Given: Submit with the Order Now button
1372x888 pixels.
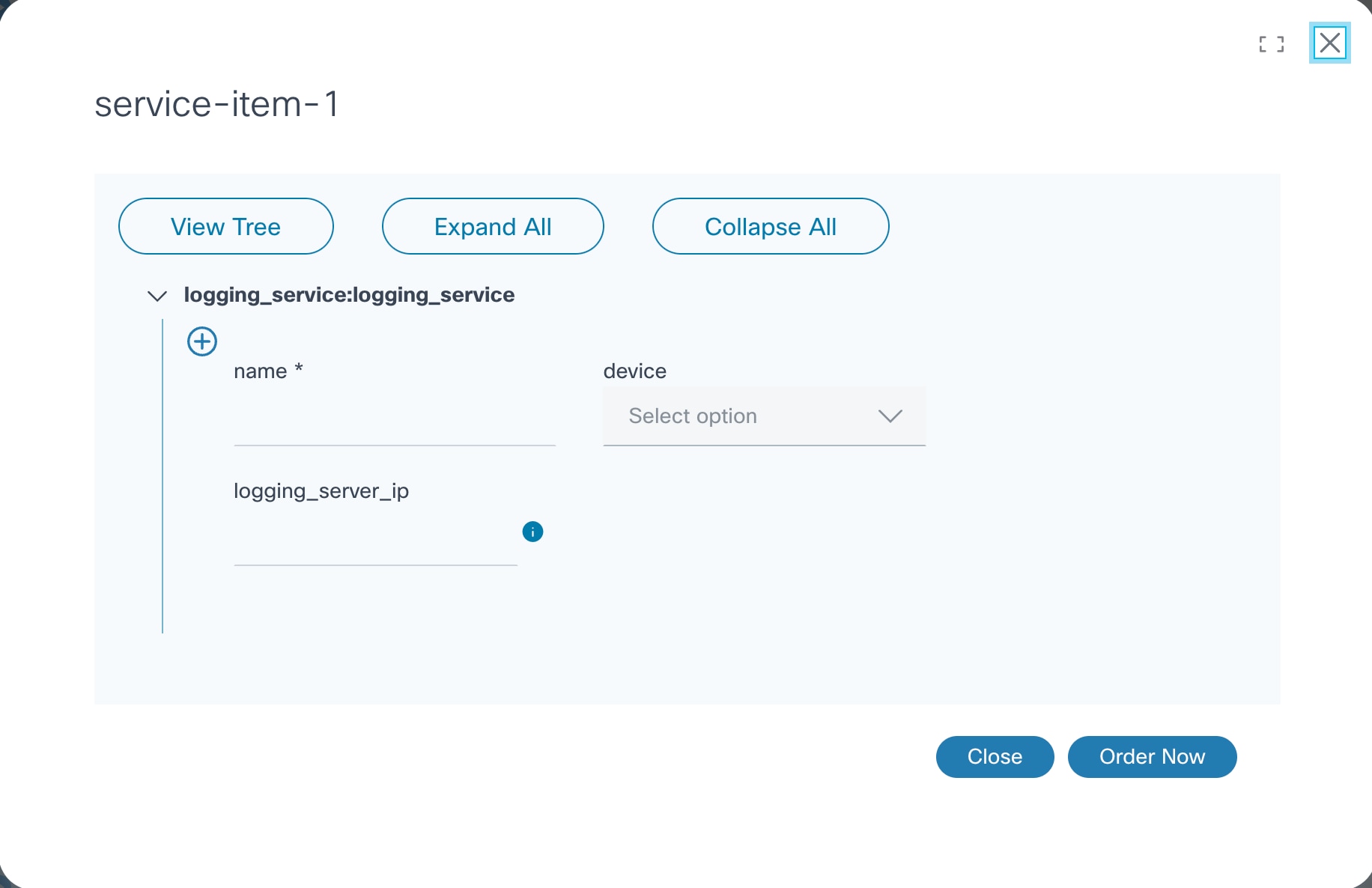Looking at the screenshot, I should (1152, 756).
